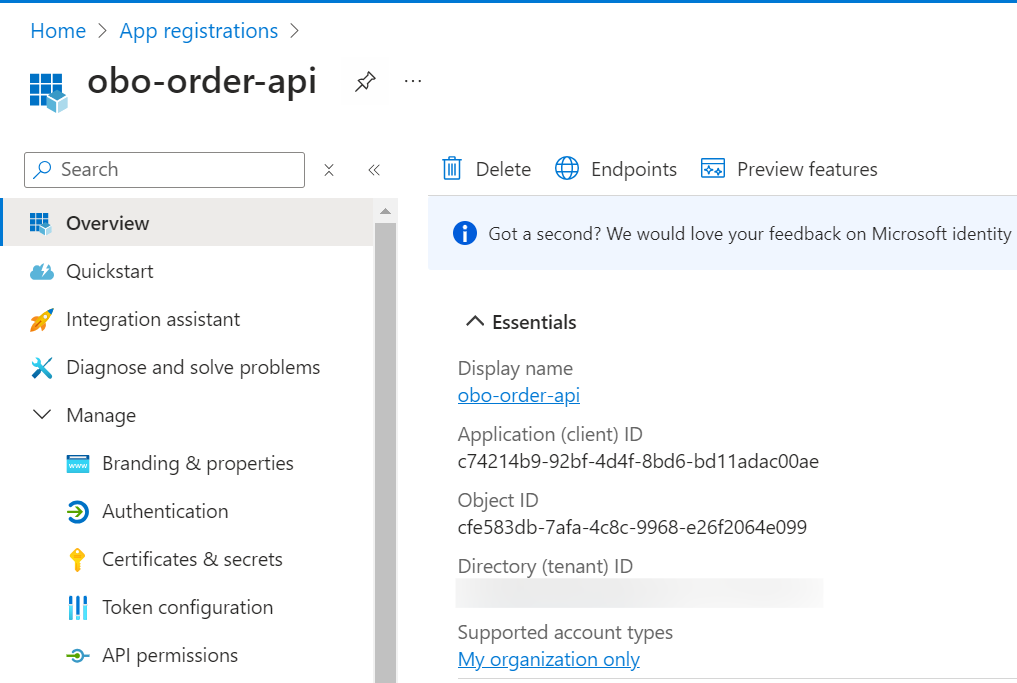Open the obo-order-api display name link
This screenshot has height=683, width=1017.
tap(519, 395)
